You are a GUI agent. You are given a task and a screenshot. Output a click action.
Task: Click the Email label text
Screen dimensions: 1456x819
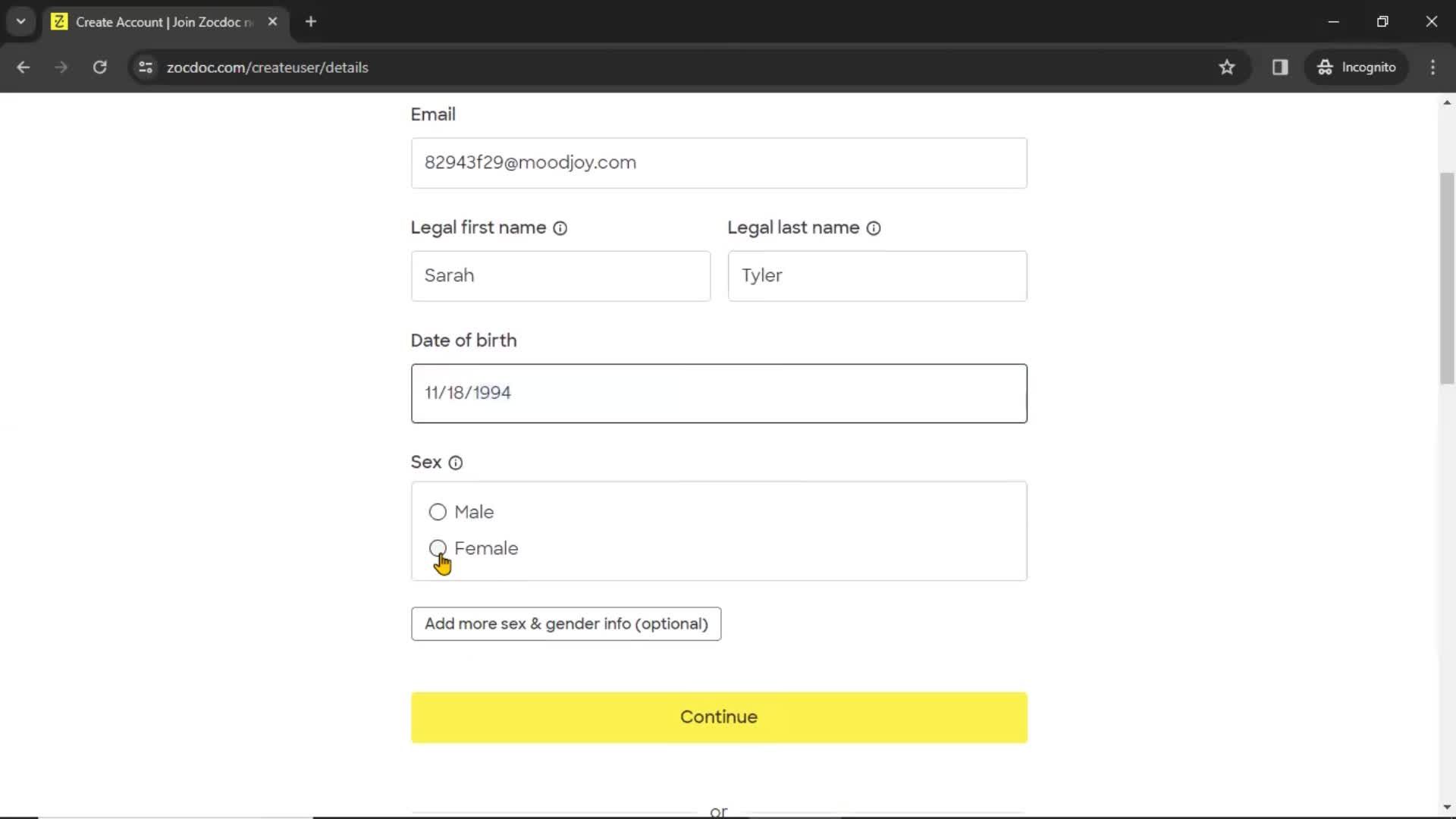[433, 115]
